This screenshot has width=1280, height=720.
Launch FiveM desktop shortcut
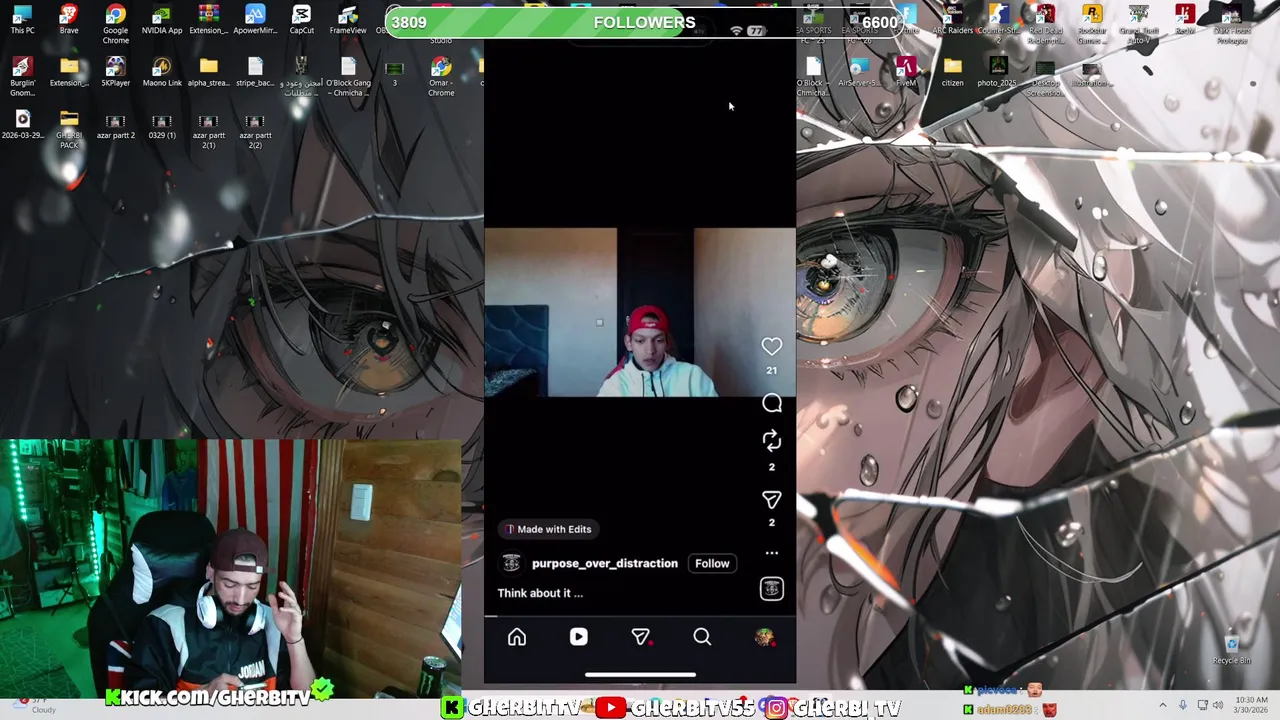tap(905, 72)
